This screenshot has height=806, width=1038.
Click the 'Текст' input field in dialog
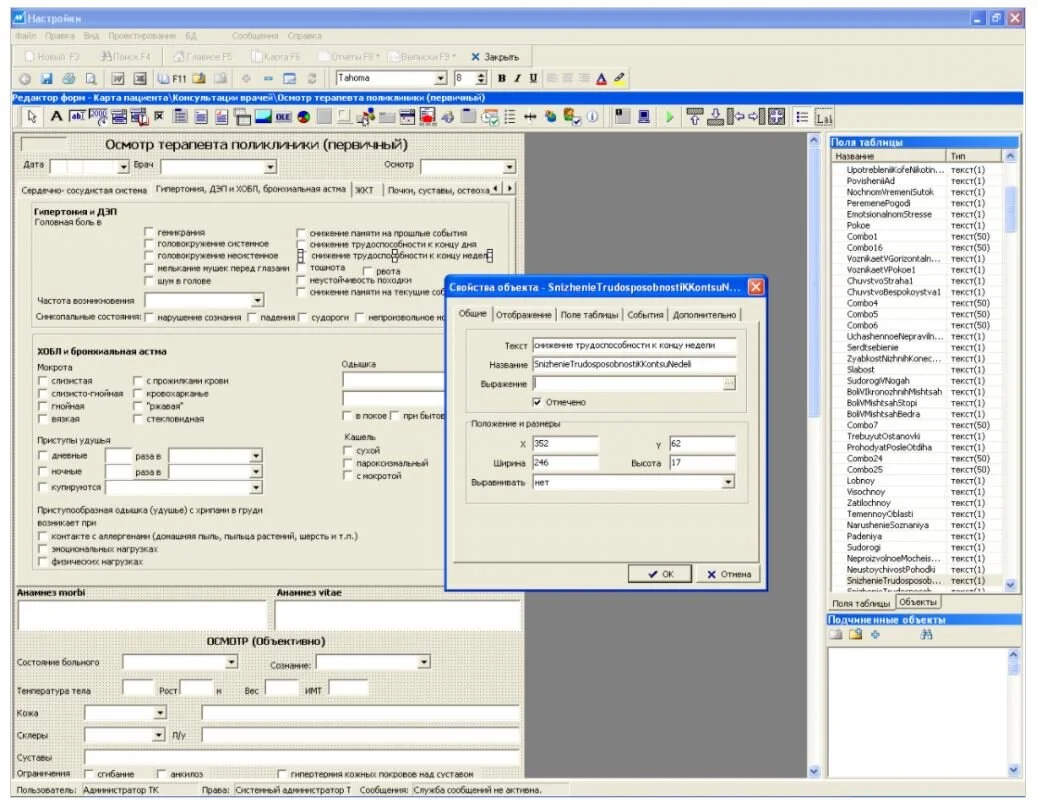coord(634,345)
